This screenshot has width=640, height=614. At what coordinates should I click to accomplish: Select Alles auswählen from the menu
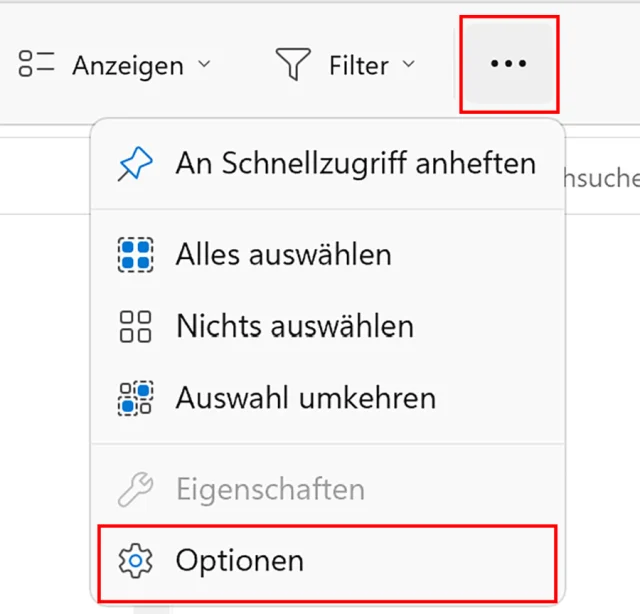point(283,254)
